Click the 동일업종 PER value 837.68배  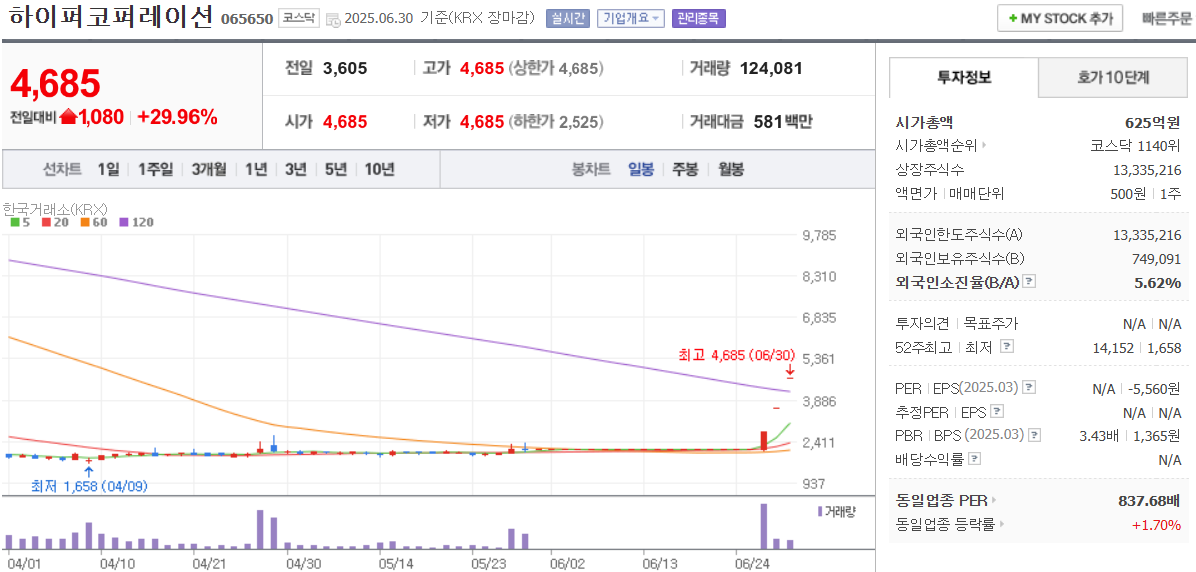tap(1149, 501)
